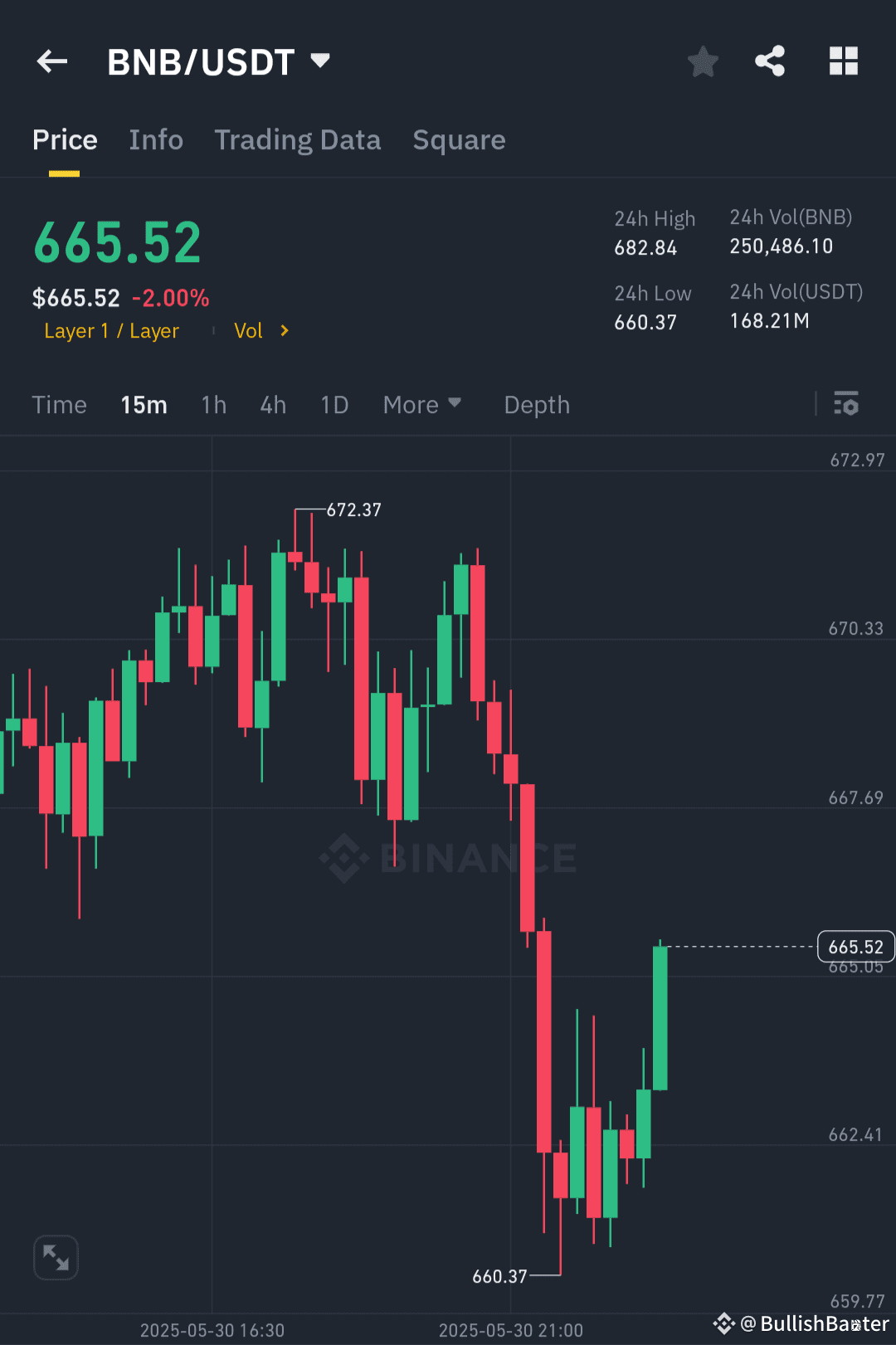Open the share options icon
This screenshot has width=896, height=1345.
[770, 61]
